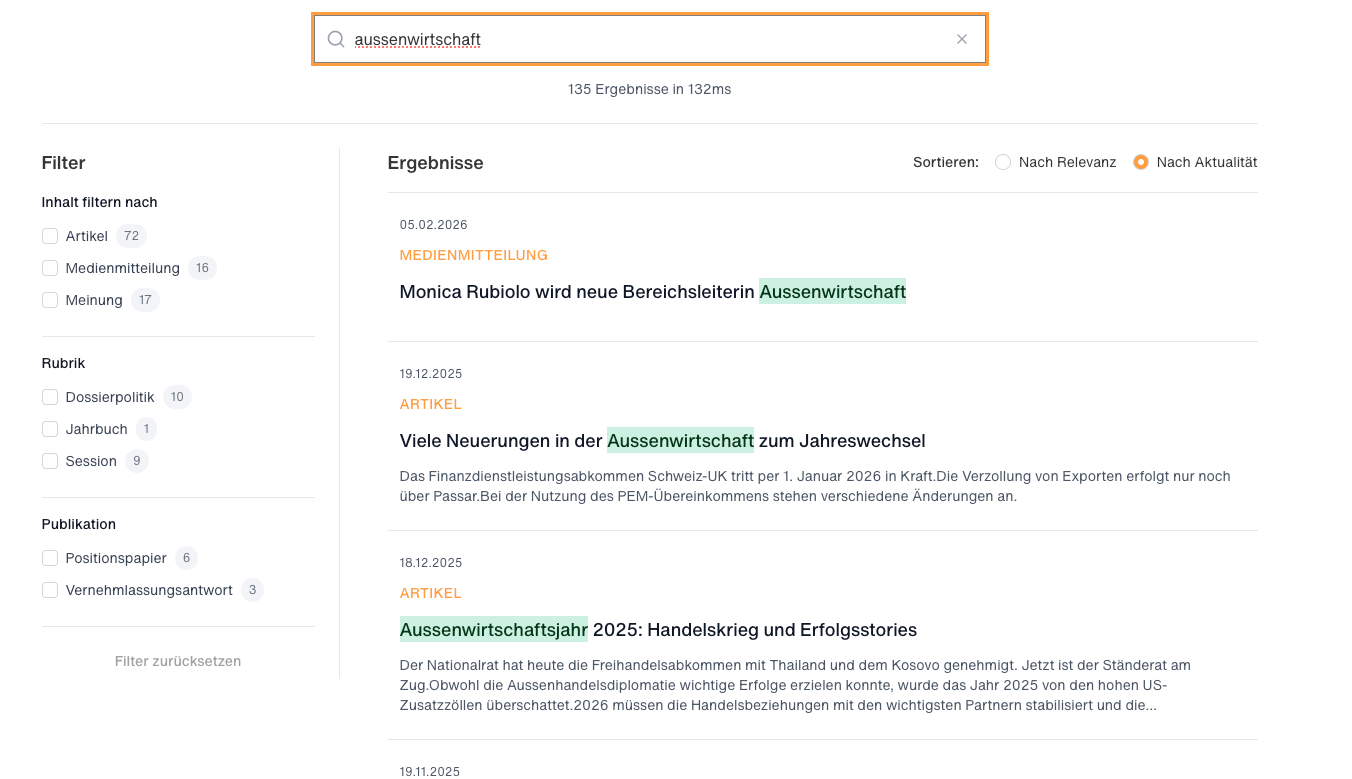The image size is (1352, 779).
Task: Check the Meinung filter option
Action: (x=50, y=300)
